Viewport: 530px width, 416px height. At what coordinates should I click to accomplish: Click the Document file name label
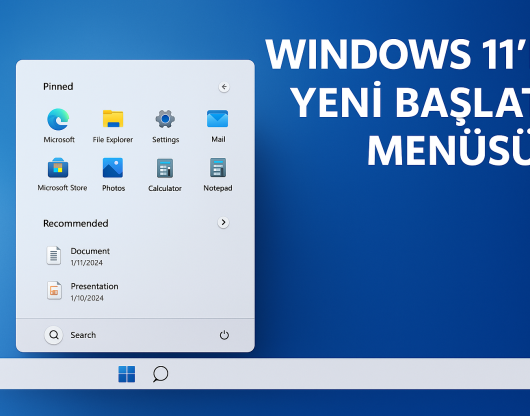90,251
